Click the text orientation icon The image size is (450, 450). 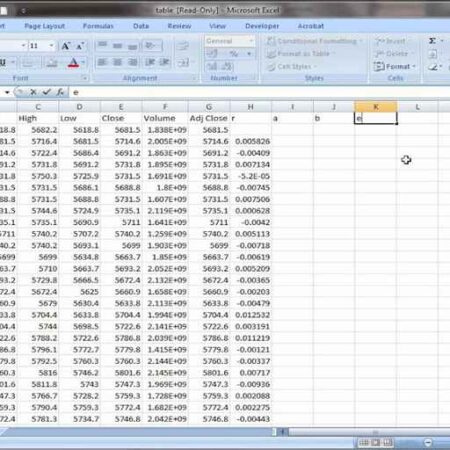click(x=150, y=45)
